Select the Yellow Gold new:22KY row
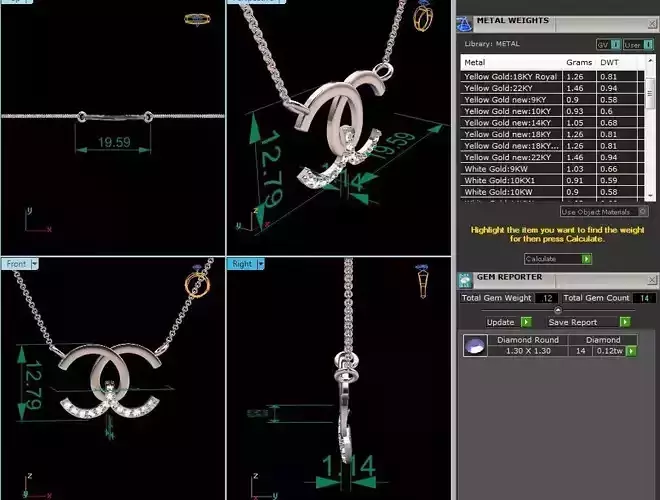The image size is (660, 500). click(552, 157)
